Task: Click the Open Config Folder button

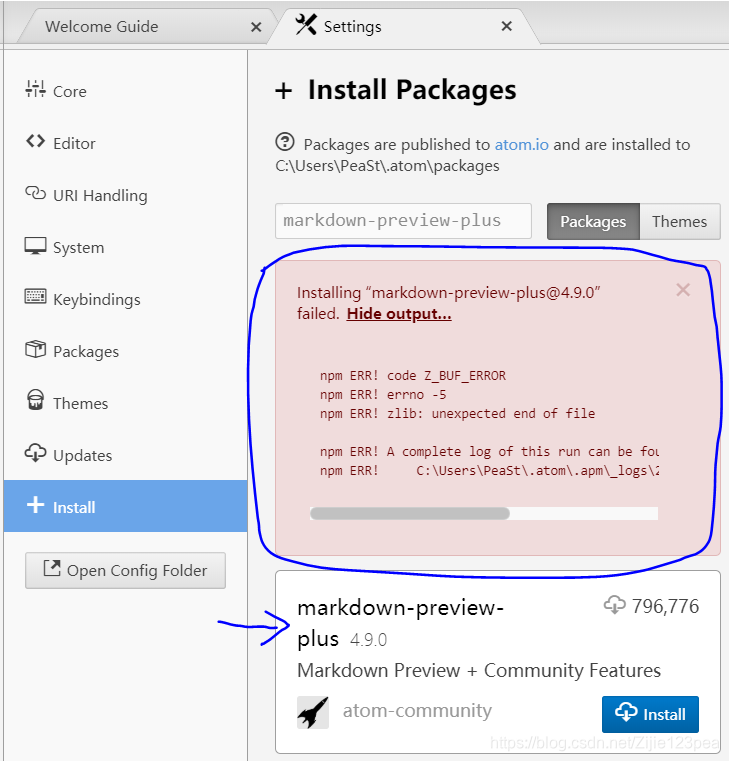Action: (x=125, y=570)
